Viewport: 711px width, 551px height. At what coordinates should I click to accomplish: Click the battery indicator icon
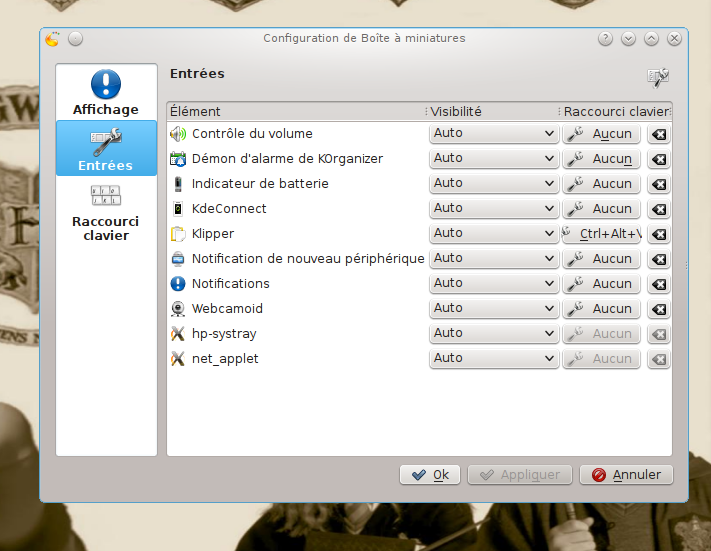point(178,184)
